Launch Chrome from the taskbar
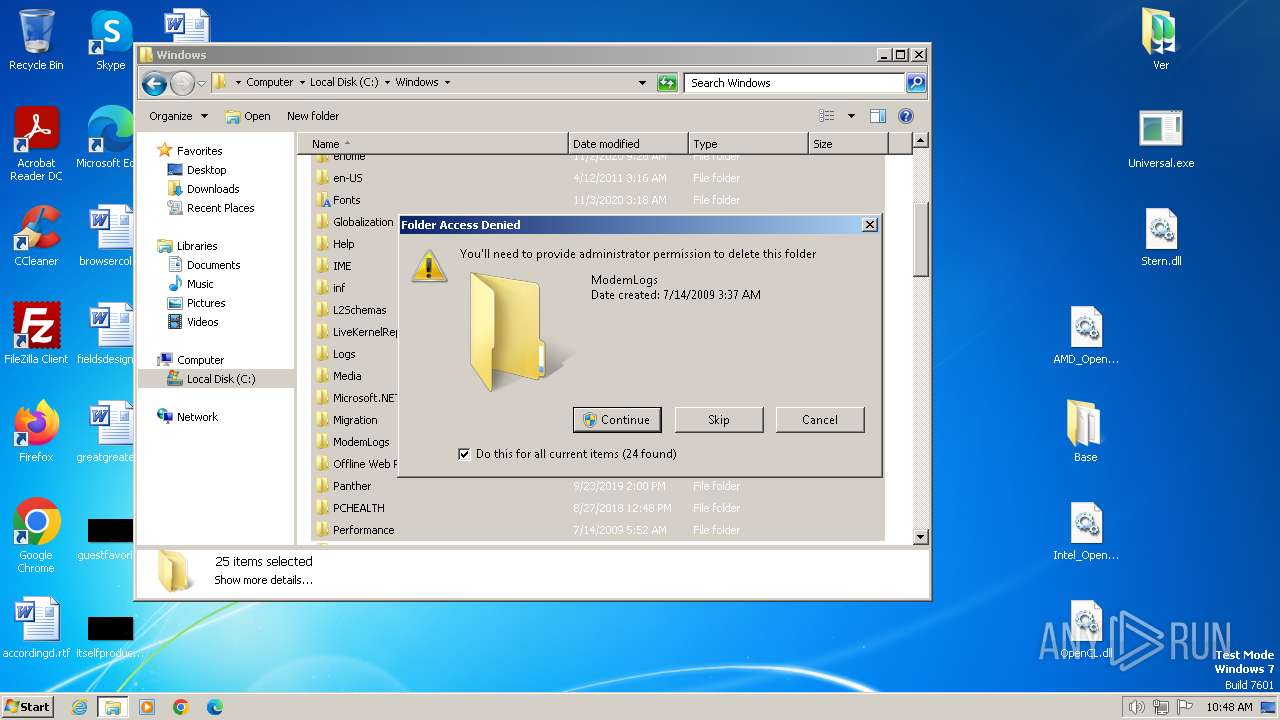 (x=181, y=707)
